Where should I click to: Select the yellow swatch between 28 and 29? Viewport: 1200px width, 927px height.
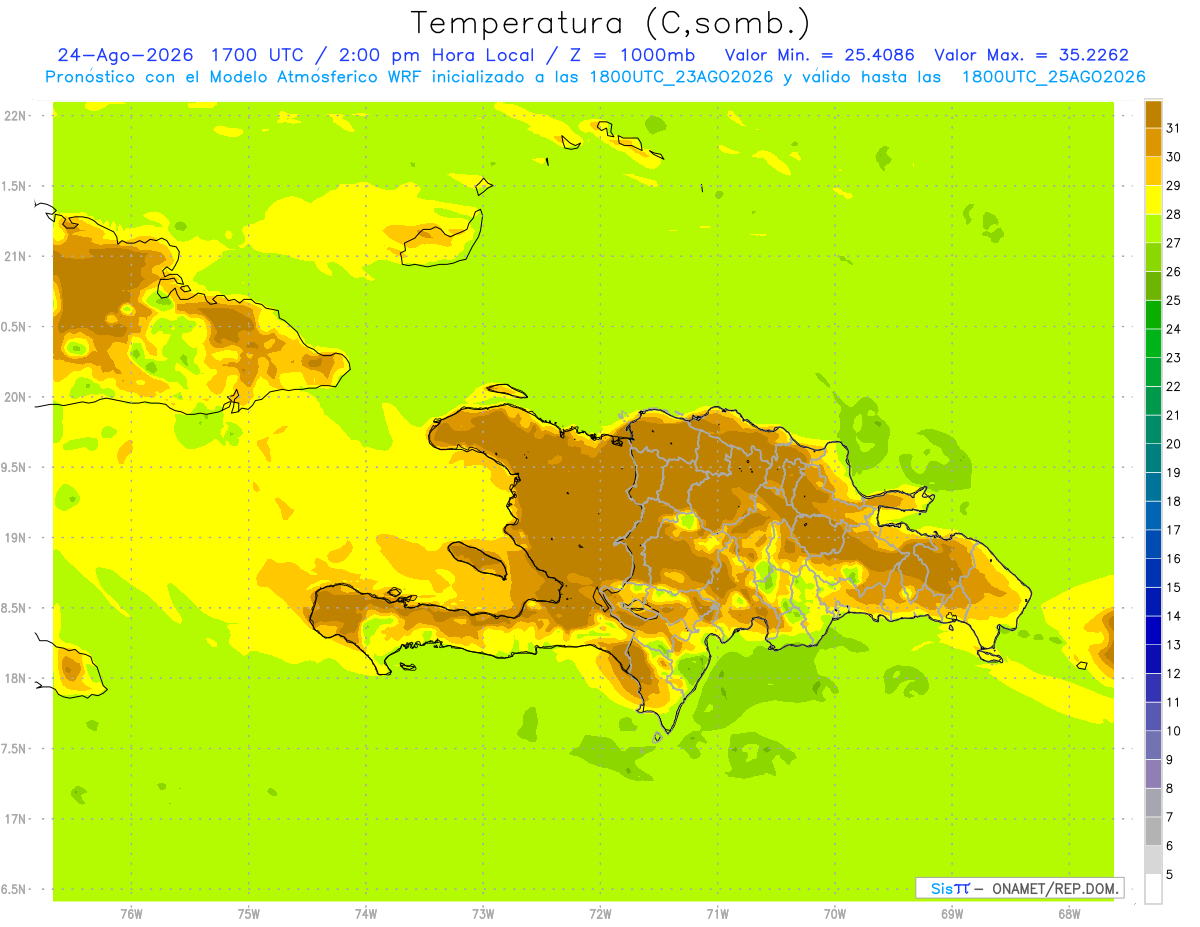(1153, 199)
